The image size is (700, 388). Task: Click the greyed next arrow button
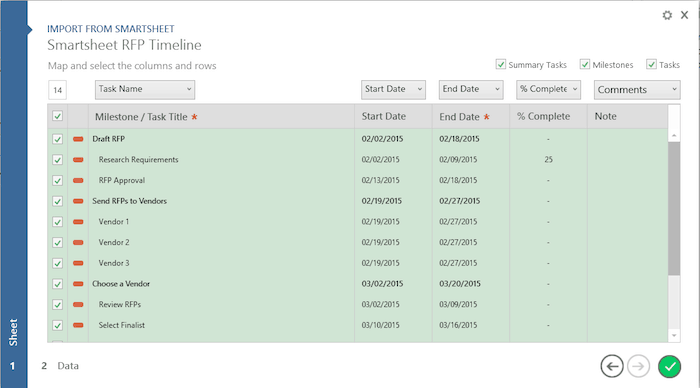pos(638,367)
